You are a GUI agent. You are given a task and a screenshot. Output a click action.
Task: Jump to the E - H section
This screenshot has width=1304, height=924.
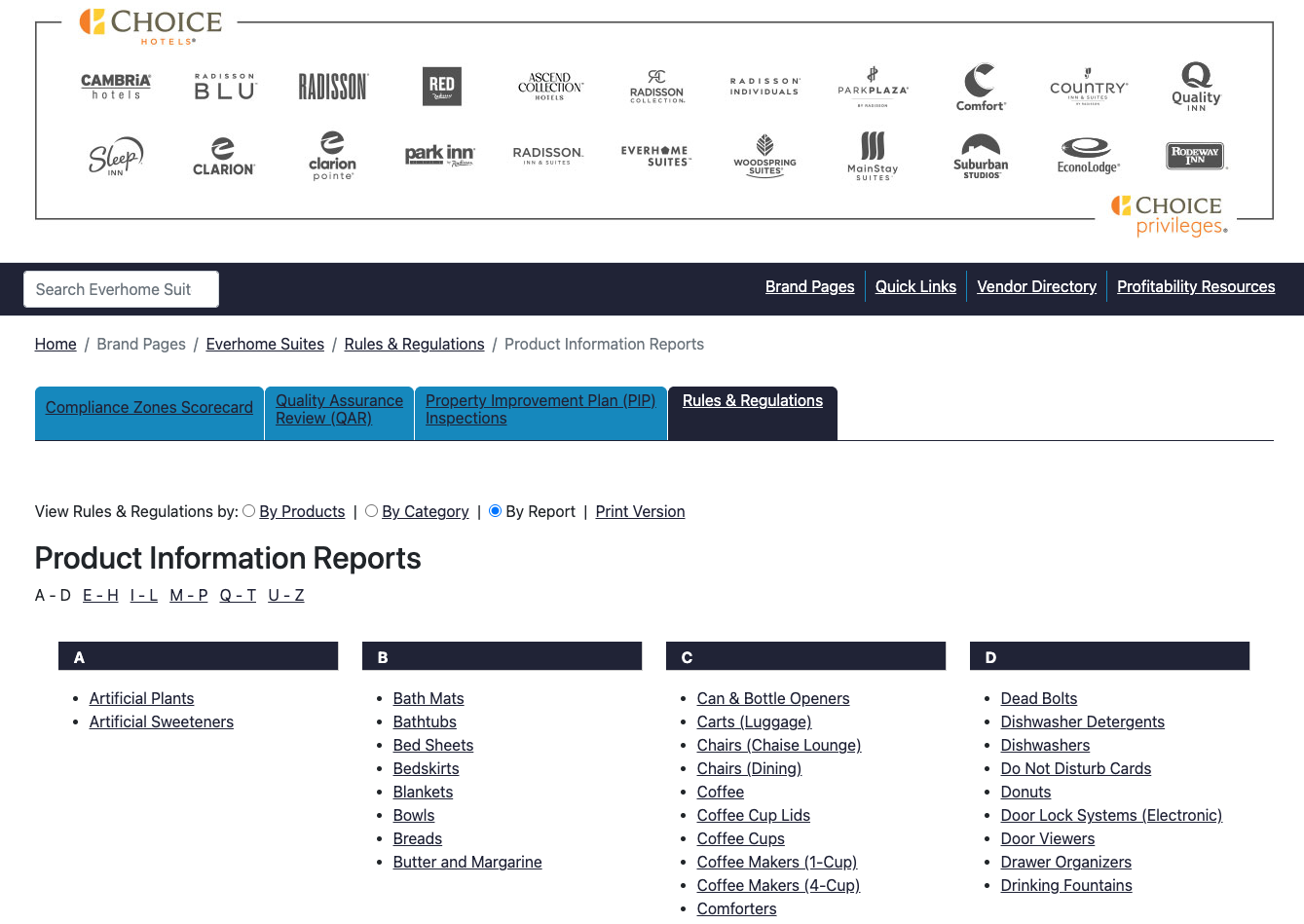click(100, 595)
